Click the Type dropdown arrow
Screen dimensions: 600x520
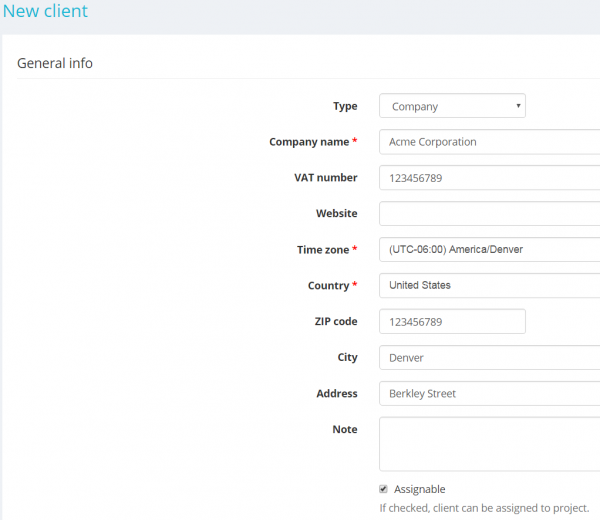click(518, 106)
